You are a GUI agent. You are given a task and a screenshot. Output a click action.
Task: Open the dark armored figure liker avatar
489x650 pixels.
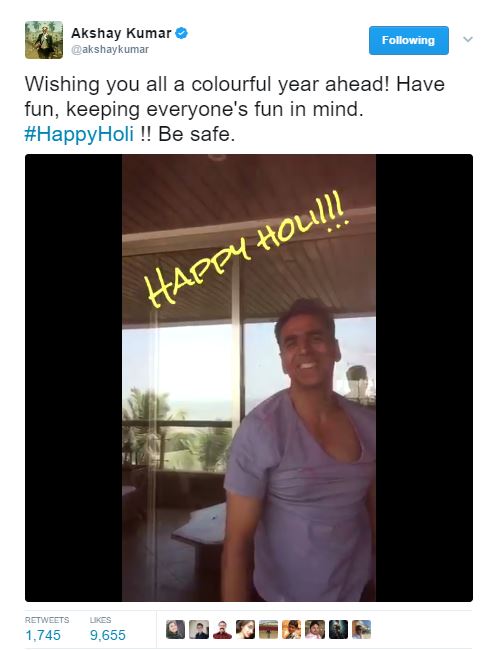tap(338, 629)
